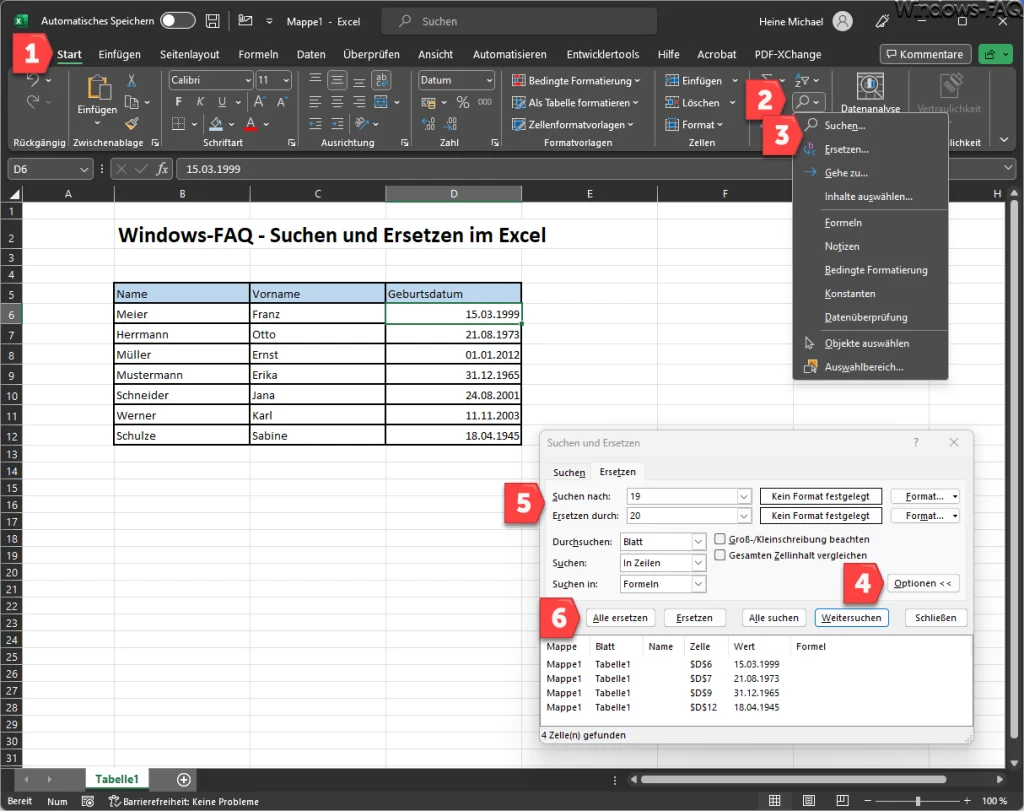Image resolution: width=1024 pixels, height=811 pixels.
Task: Toggle Underline formatting (U)
Action: (222, 102)
